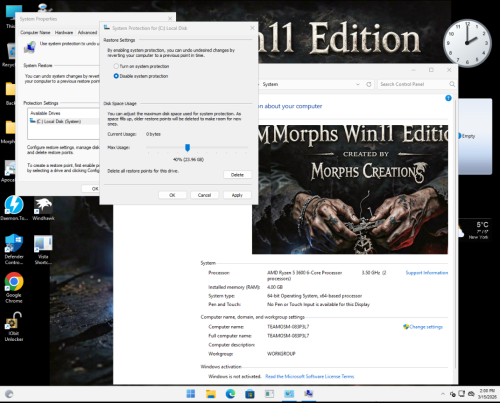Click the help icon in Control Panel
The width and height of the screenshot is (500, 403).
[x=448, y=98]
